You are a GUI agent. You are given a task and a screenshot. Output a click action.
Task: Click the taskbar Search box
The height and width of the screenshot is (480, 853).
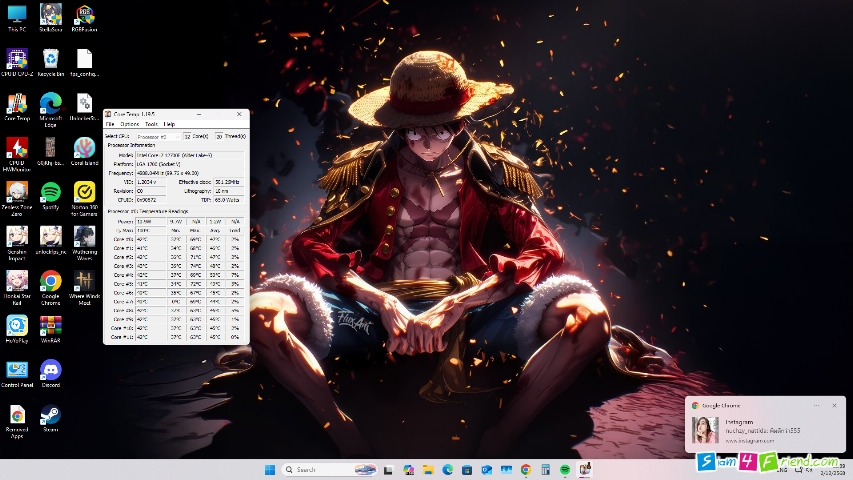click(330, 469)
